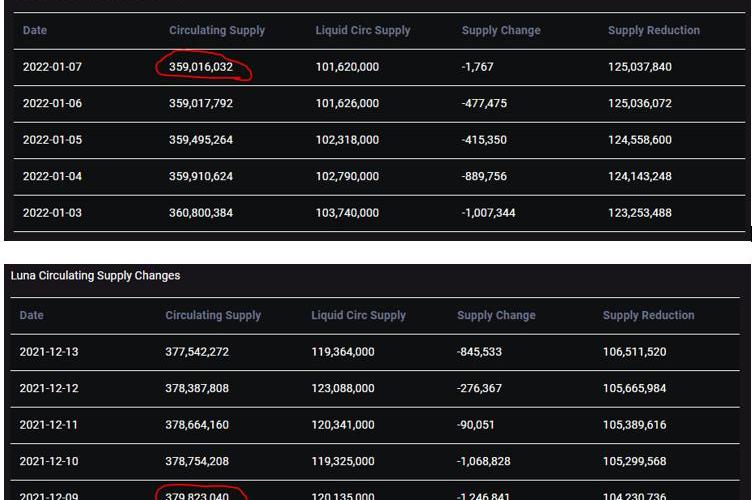Select the circled 359,016,032 circulating supply value
The image size is (754, 500).
(x=201, y=67)
